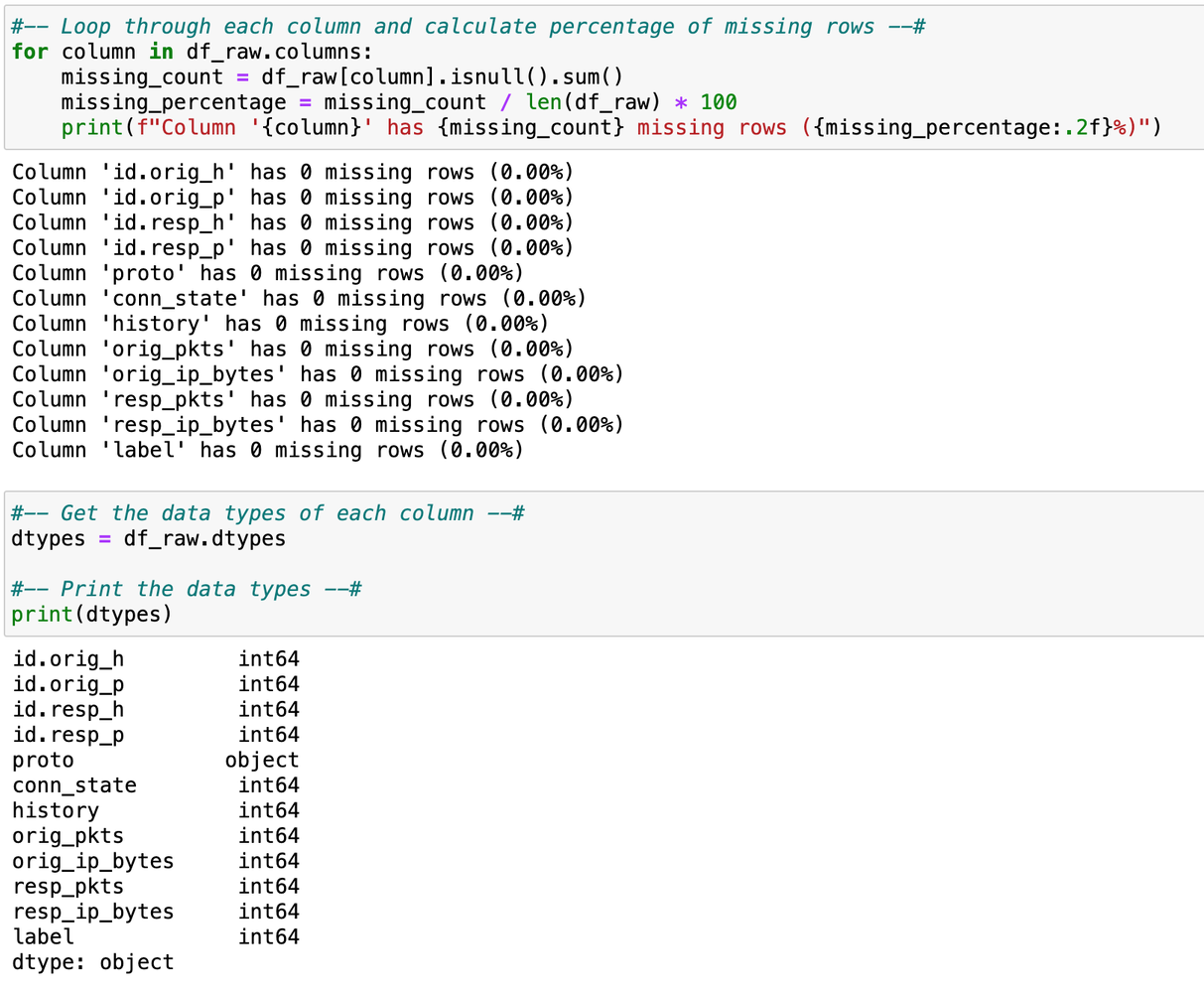Click the first code cell's loop comment line

pos(468,27)
